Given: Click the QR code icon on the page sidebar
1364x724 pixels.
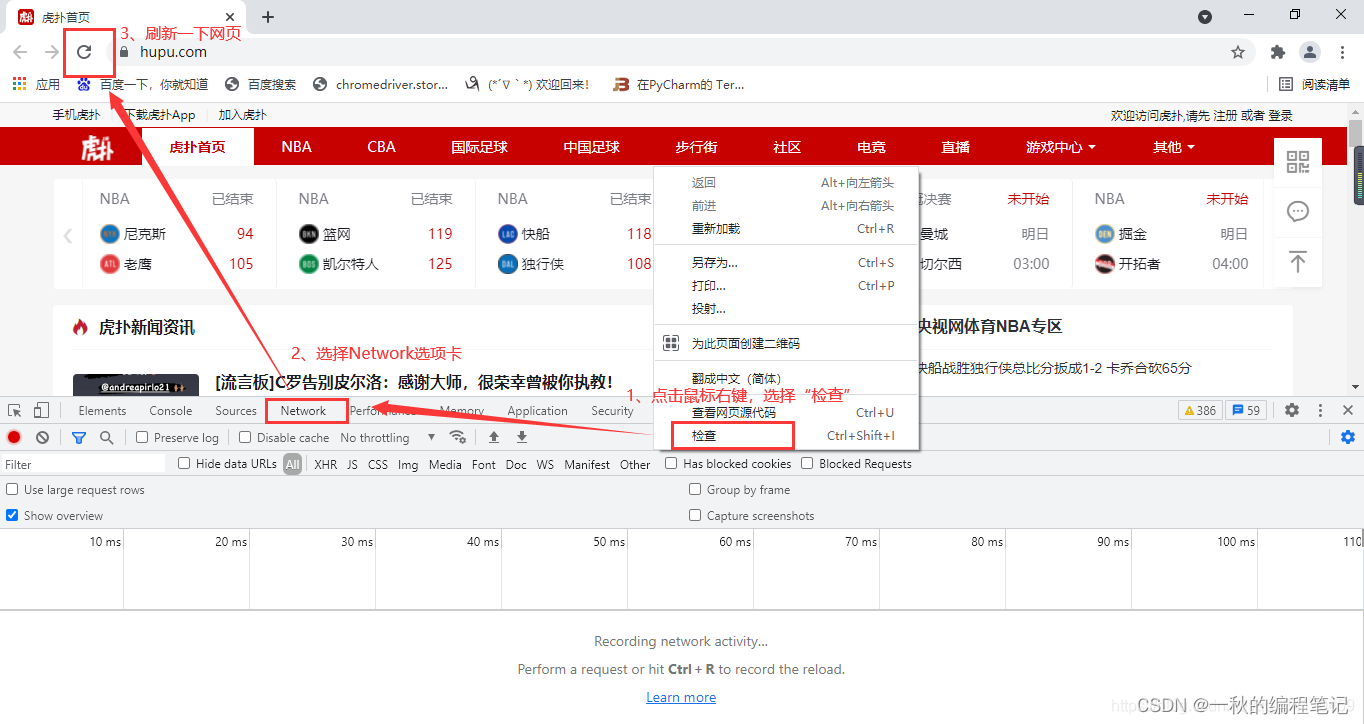Looking at the screenshot, I should 1298,162.
